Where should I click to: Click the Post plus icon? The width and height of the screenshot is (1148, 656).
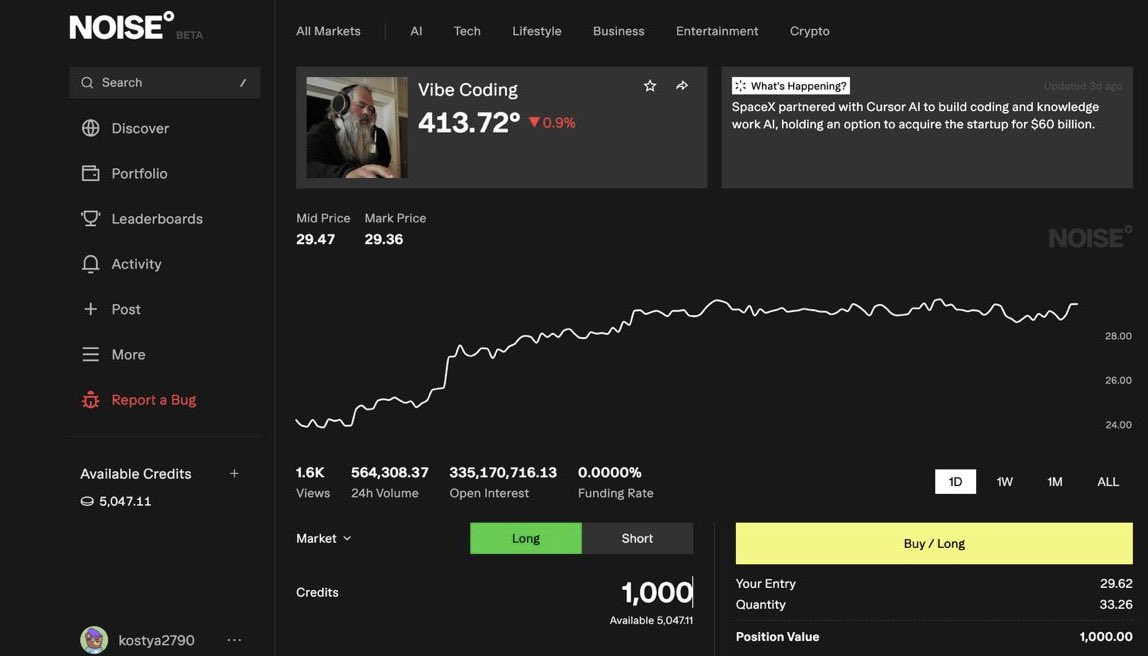[91, 309]
